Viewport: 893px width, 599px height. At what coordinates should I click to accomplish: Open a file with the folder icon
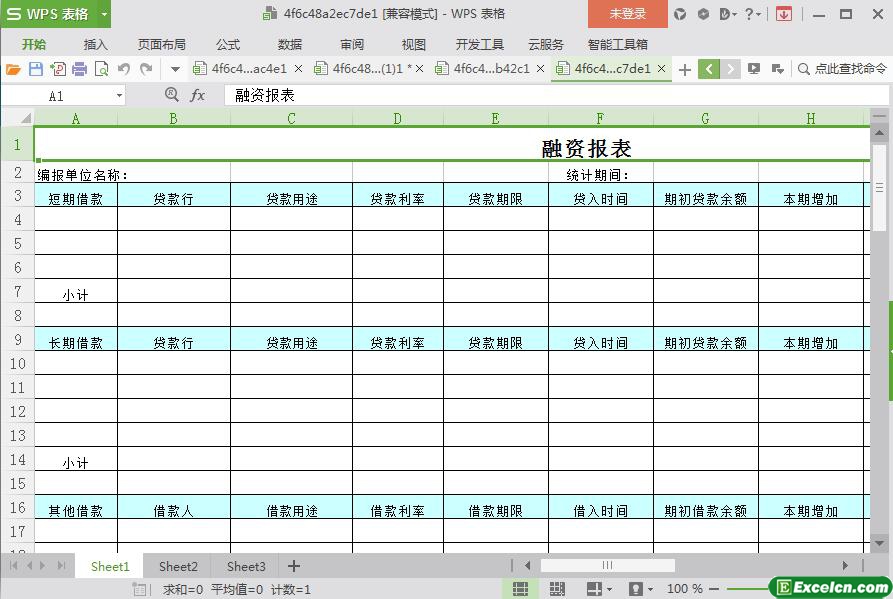coord(13,69)
